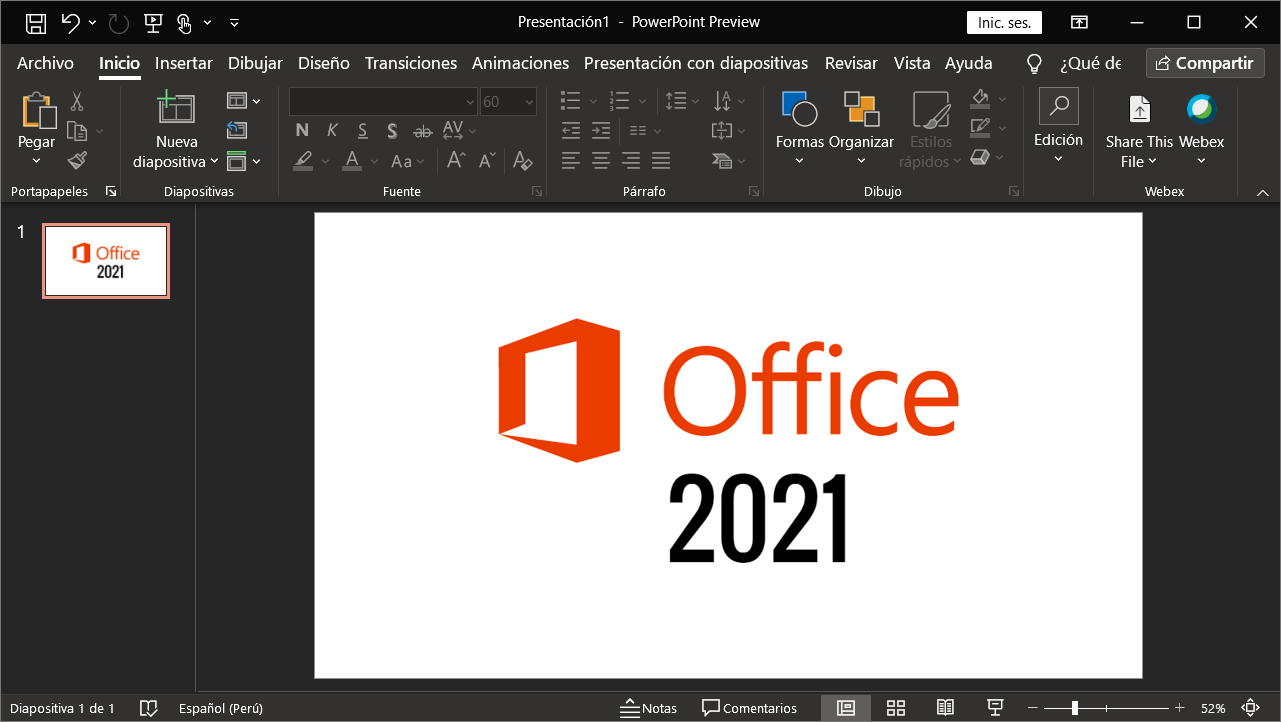Open the Insertar ribbon tab
The height and width of the screenshot is (722, 1281).
point(183,63)
